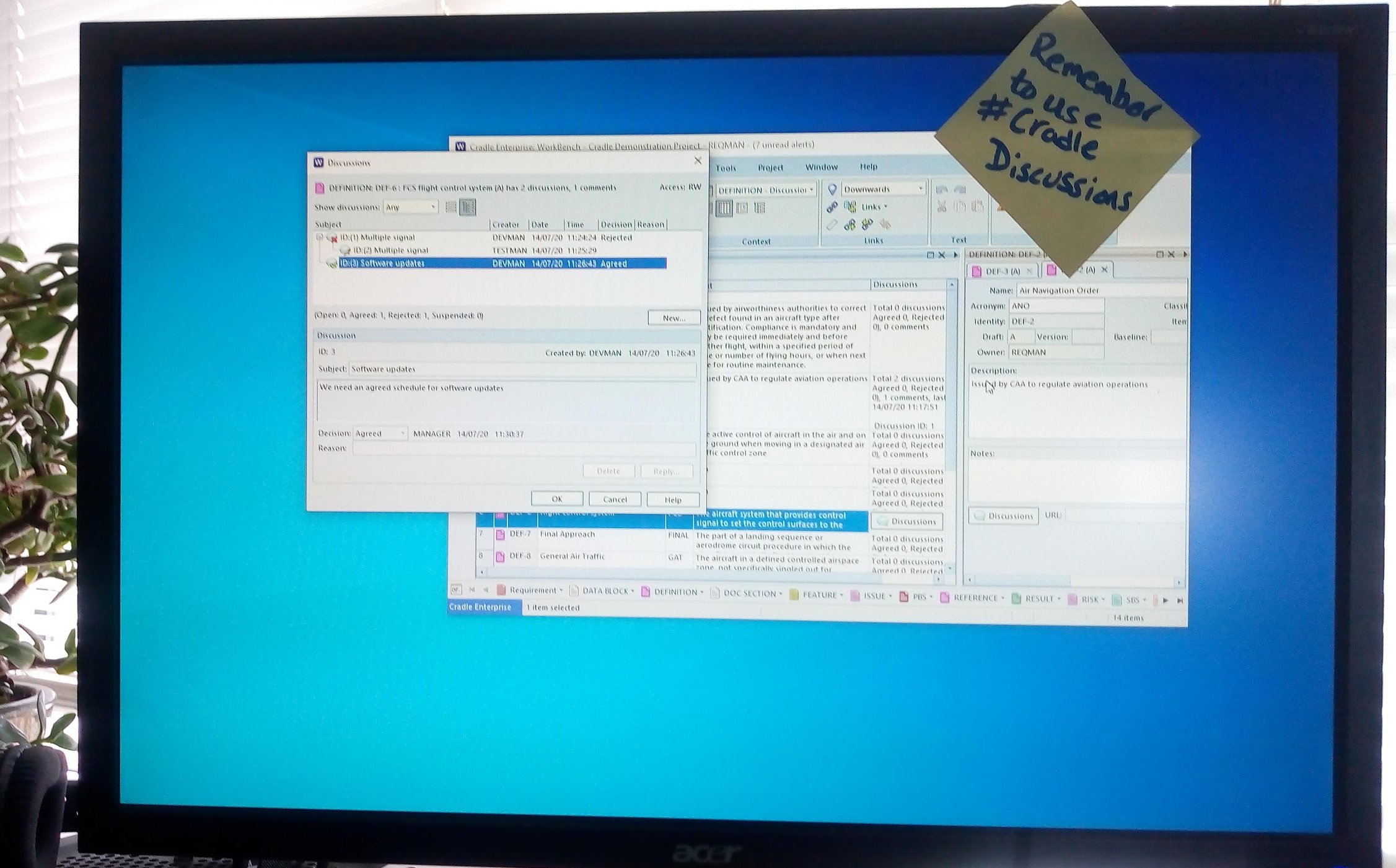Sort discussions by Creator column

[509, 224]
